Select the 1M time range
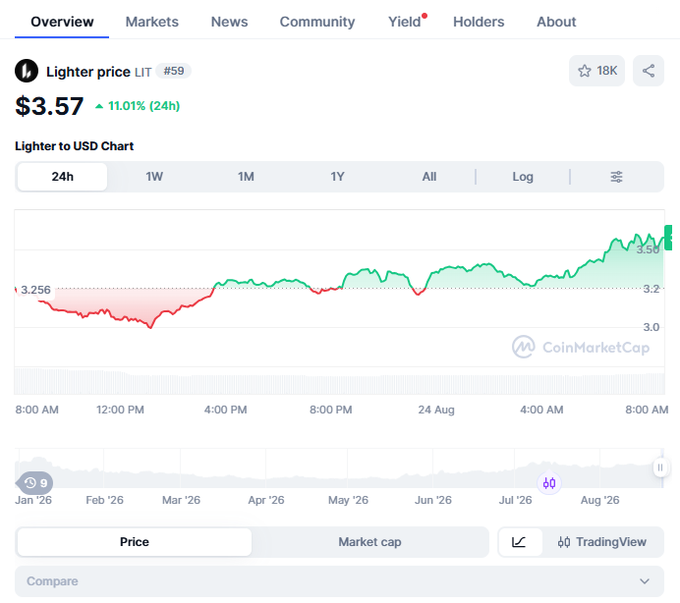The width and height of the screenshot is (680, 603). 246,177
